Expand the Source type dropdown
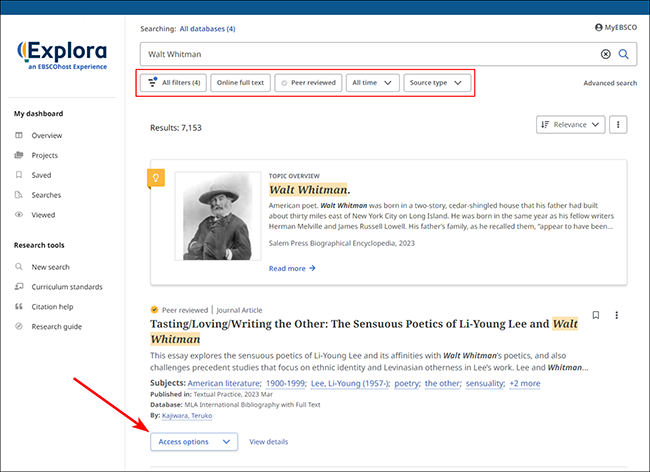Screen dimensions: 650x472 [x=437, y=82]
